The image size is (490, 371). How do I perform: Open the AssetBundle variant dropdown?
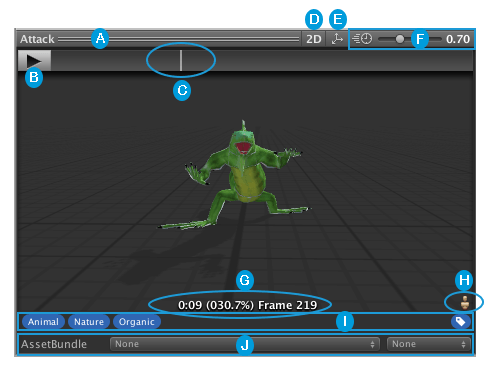428,344
